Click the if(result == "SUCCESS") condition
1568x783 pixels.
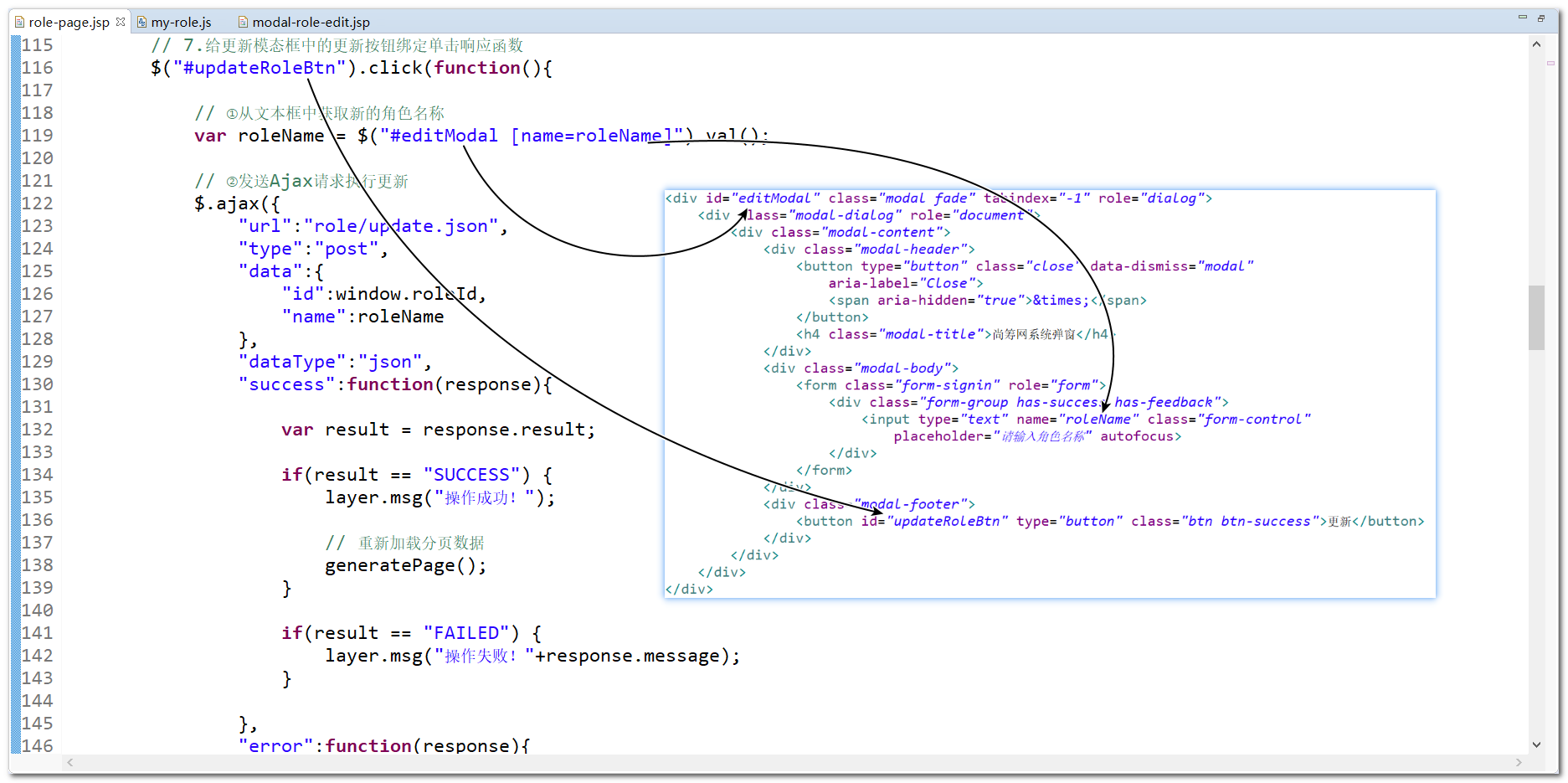[417, 475]
